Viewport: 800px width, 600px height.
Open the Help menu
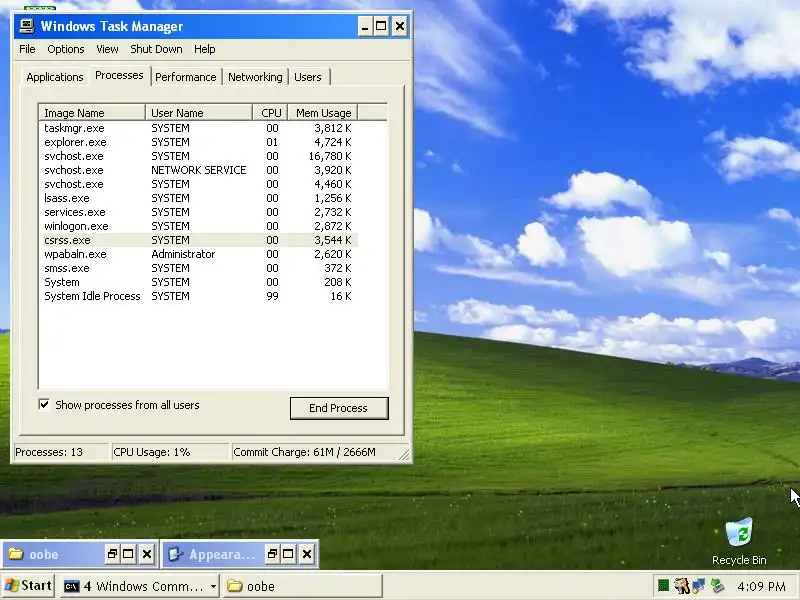coord(205,49)
